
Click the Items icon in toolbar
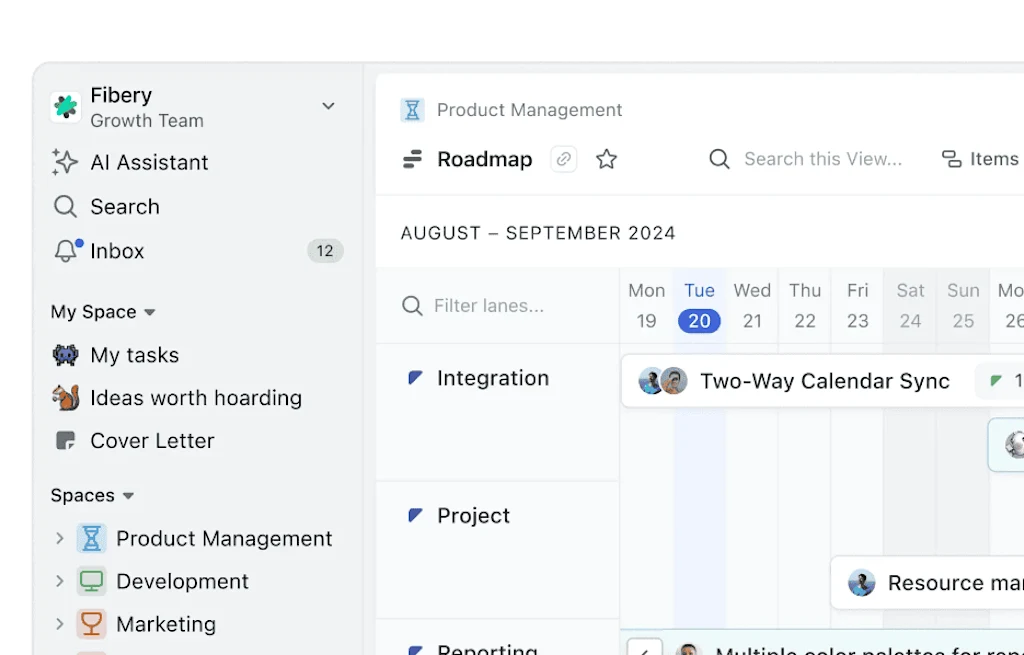[951, 159]
